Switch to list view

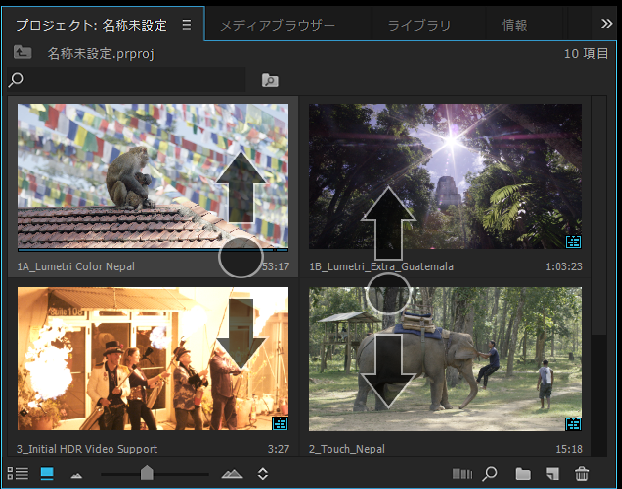(x=18, y=473)
